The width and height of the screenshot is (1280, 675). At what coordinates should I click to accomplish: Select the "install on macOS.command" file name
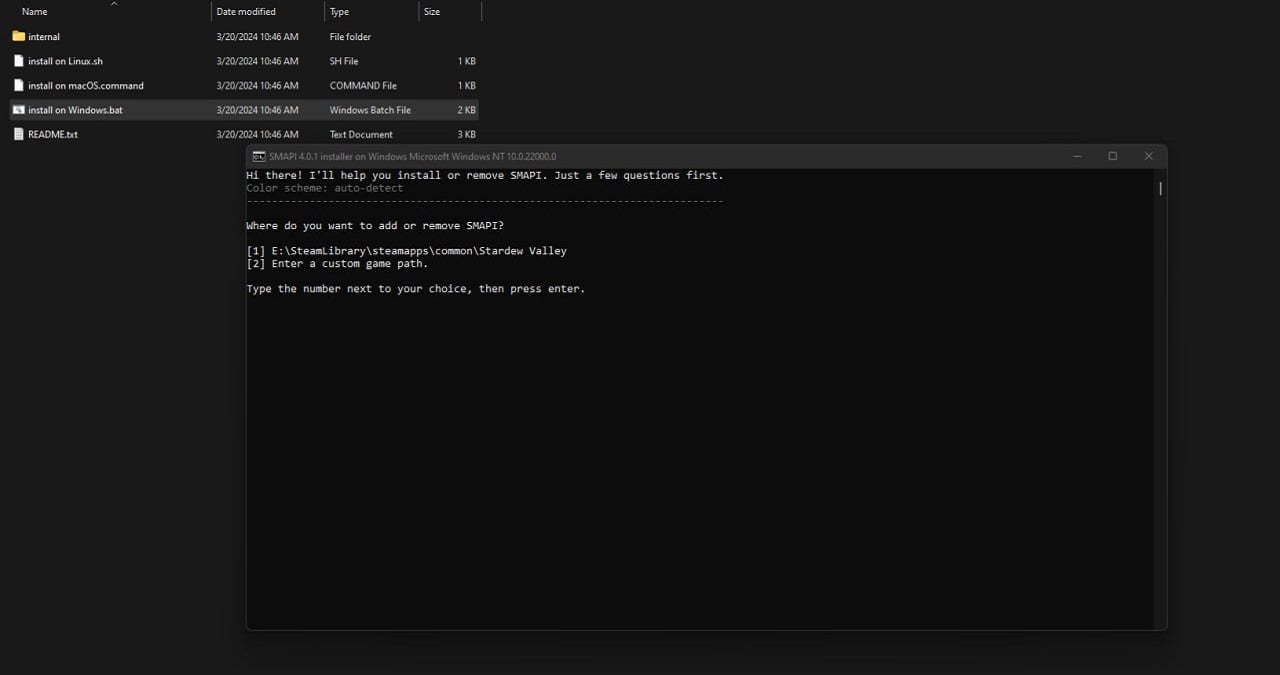pos(86,86)
